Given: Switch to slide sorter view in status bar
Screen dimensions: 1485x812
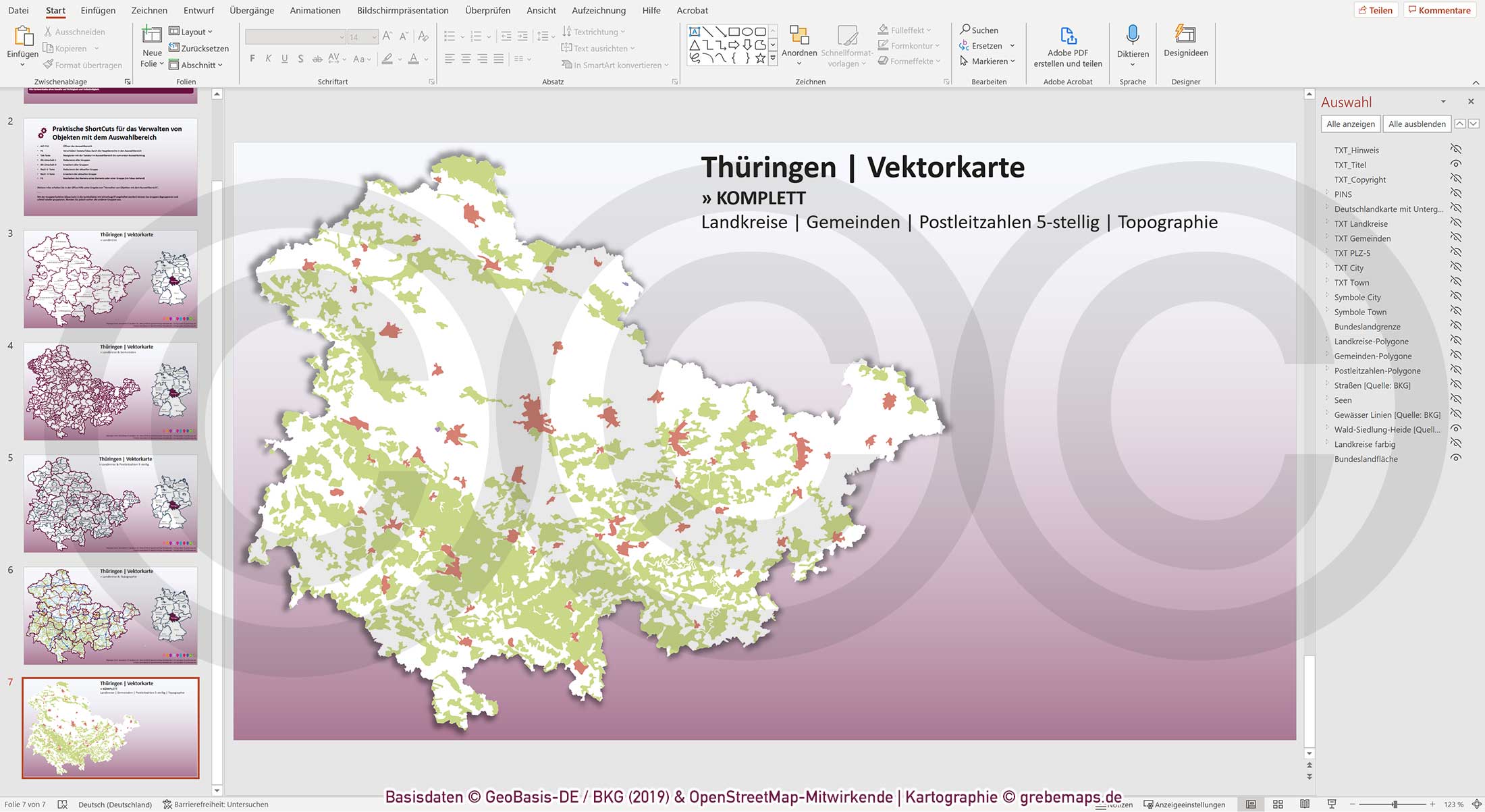Looking at the screenshot, I should 1278,804.
